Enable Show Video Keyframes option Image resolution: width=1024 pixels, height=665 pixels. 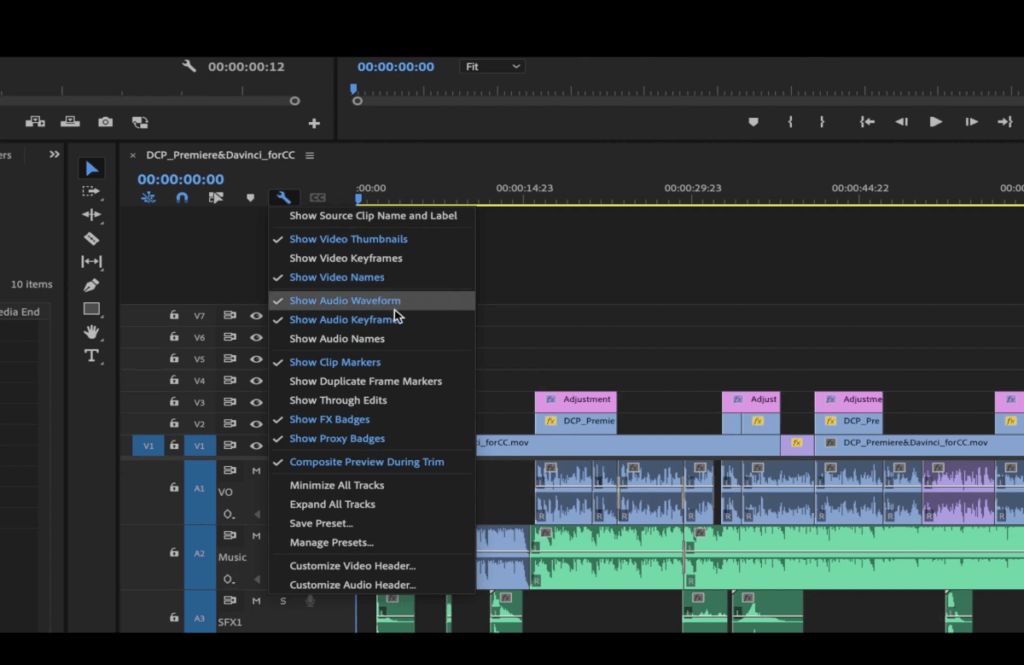(x=345, y=258)
